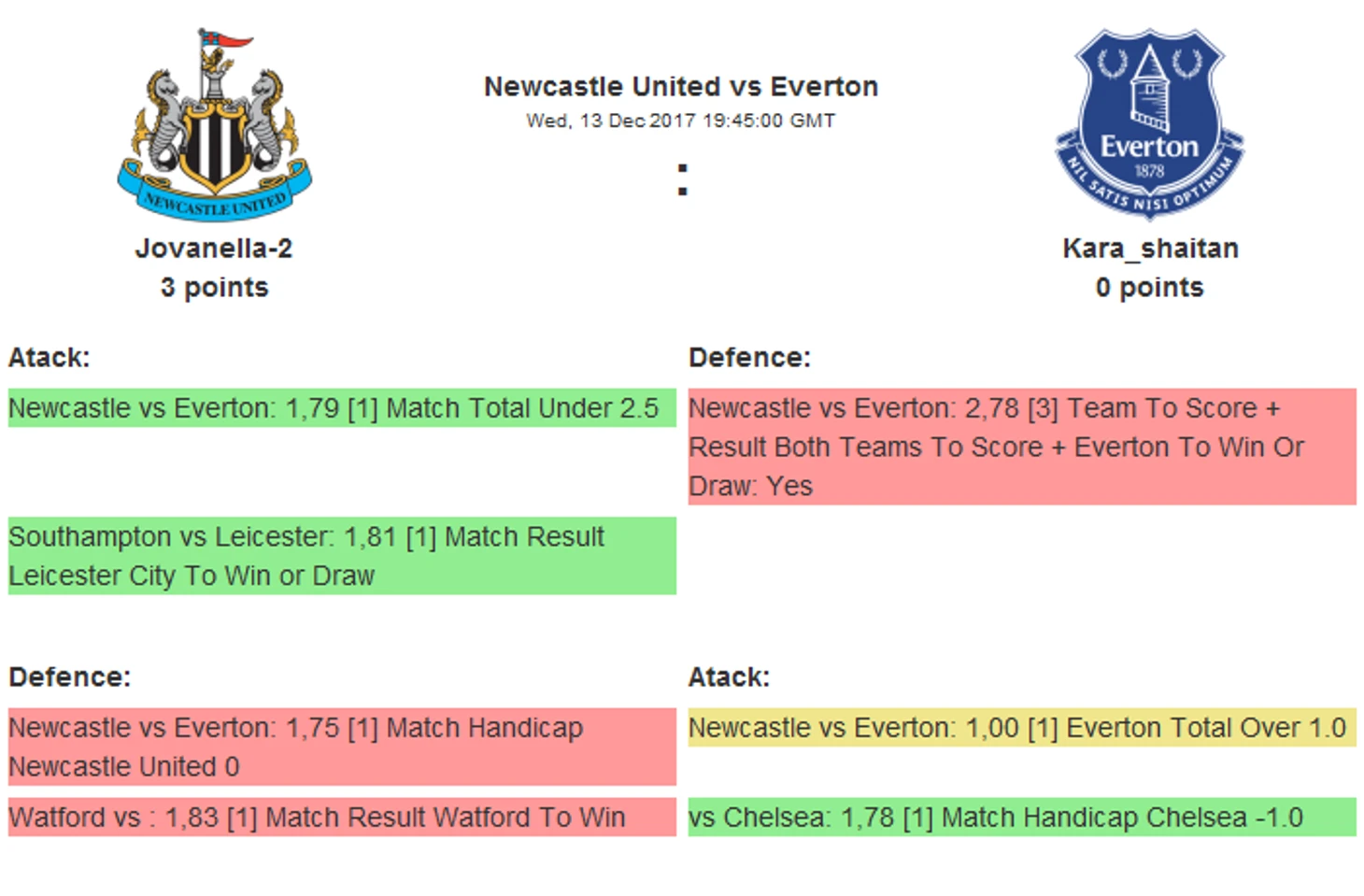Click the right Atack heading
This screenshot has height=896, width=1364.
pyautogui.click(x=730, y=677)
